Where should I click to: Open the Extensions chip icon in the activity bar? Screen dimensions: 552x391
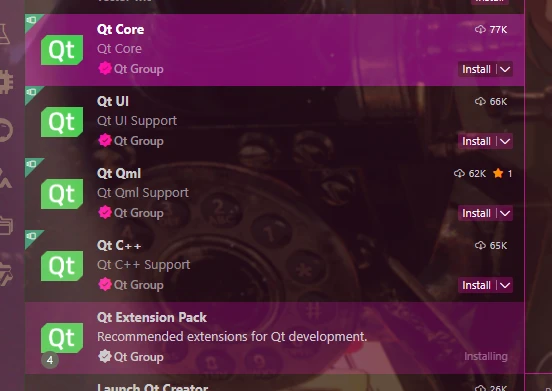[x=6, y=82]
